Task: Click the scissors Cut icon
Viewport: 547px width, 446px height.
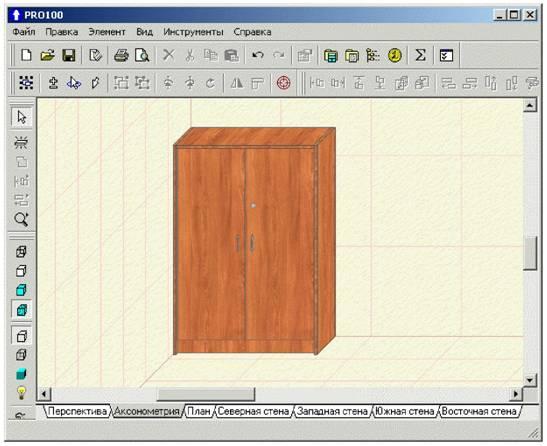Action: pos(190,55)
